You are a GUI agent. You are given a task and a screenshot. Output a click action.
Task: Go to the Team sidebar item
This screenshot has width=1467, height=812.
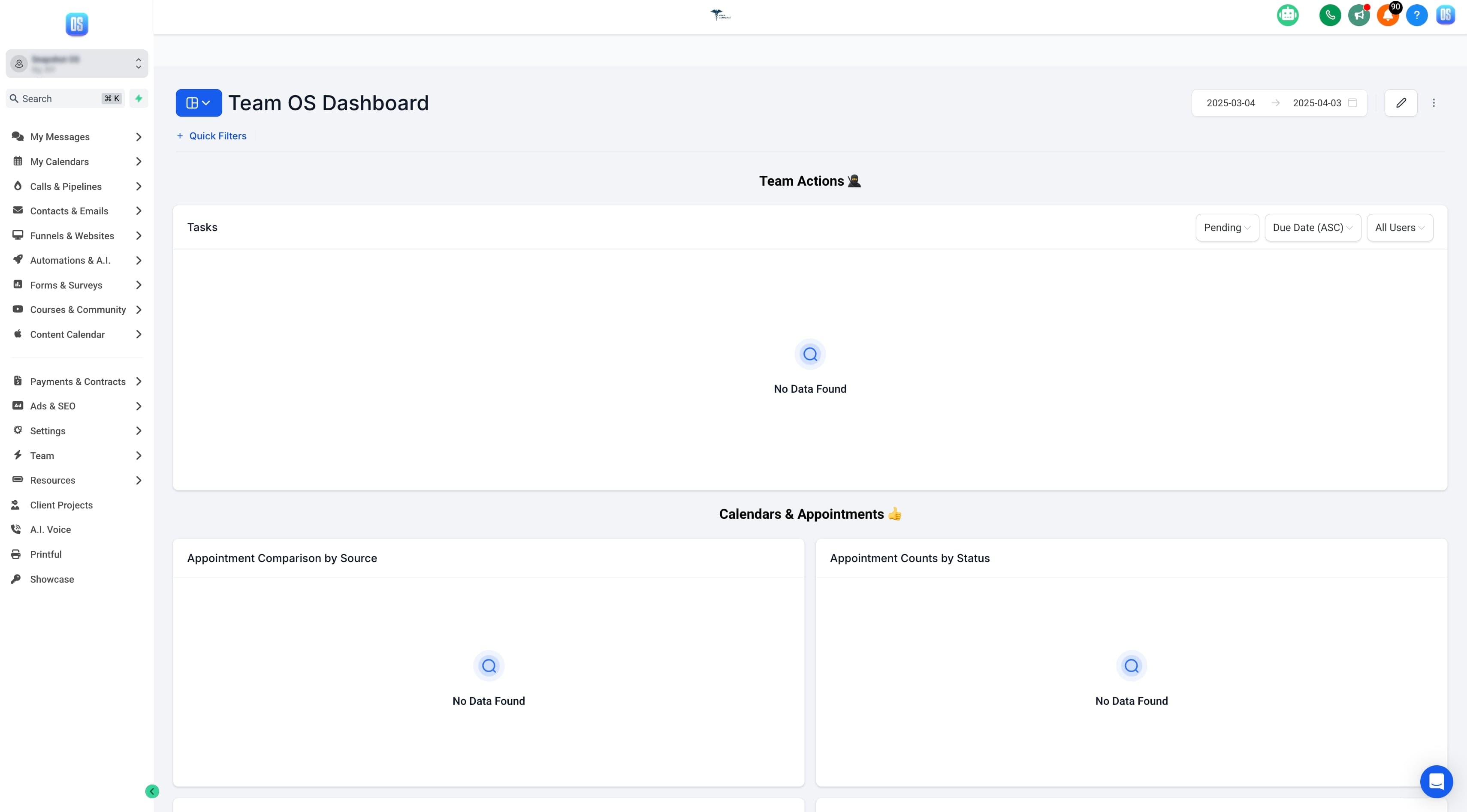(77, 456)
